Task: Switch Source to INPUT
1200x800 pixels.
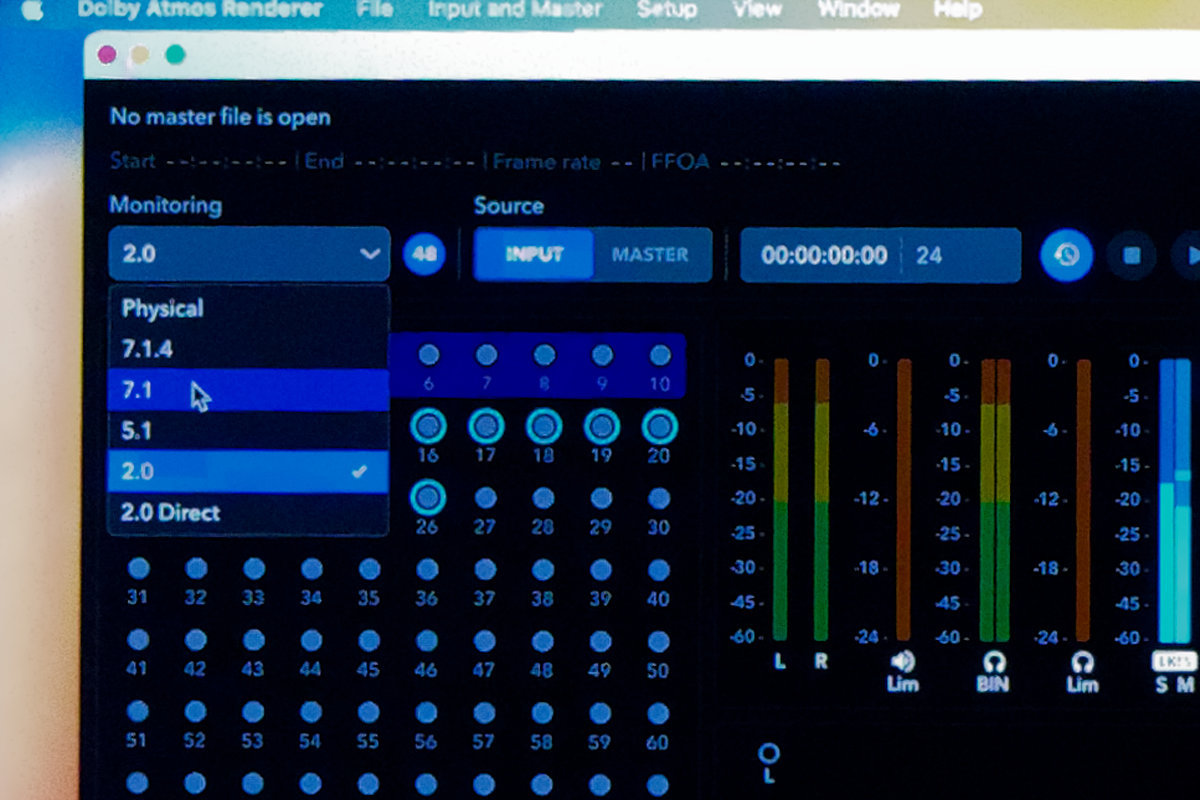Action: [534, 254]
